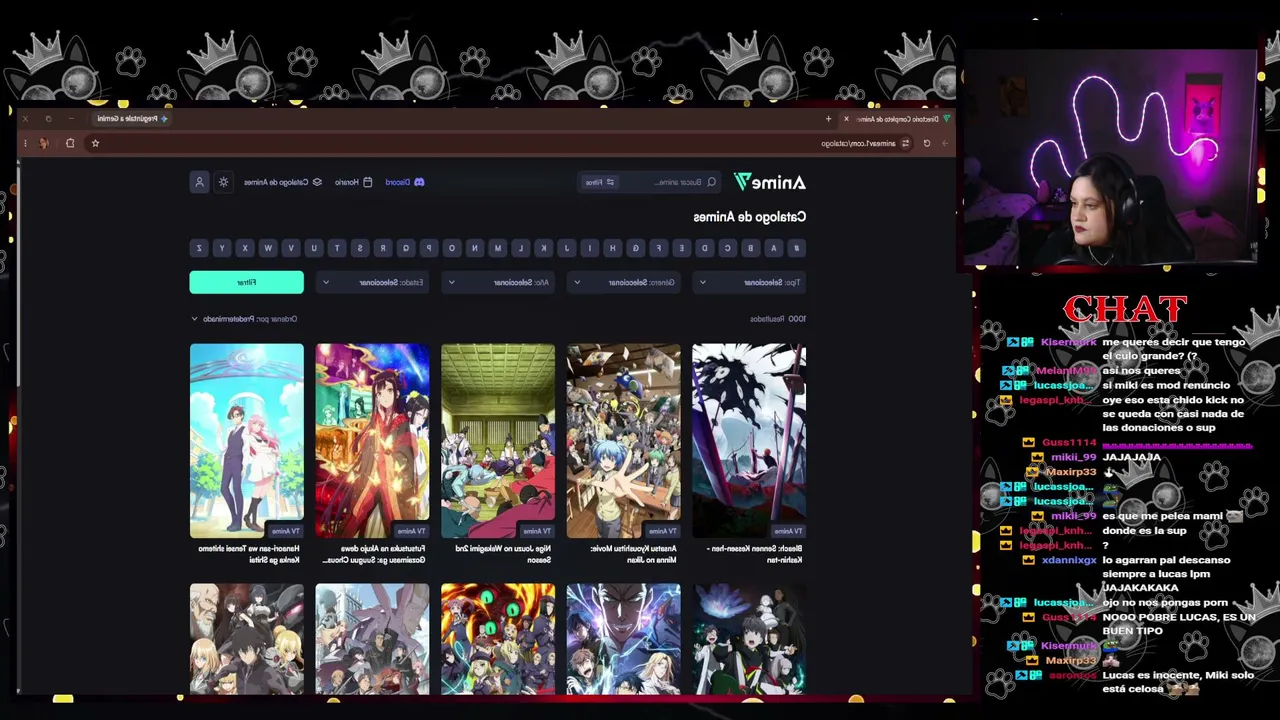This screenshot has height=720, width=1280.
Task: Click the AnimeV1 logo
Action: (770, 182)
